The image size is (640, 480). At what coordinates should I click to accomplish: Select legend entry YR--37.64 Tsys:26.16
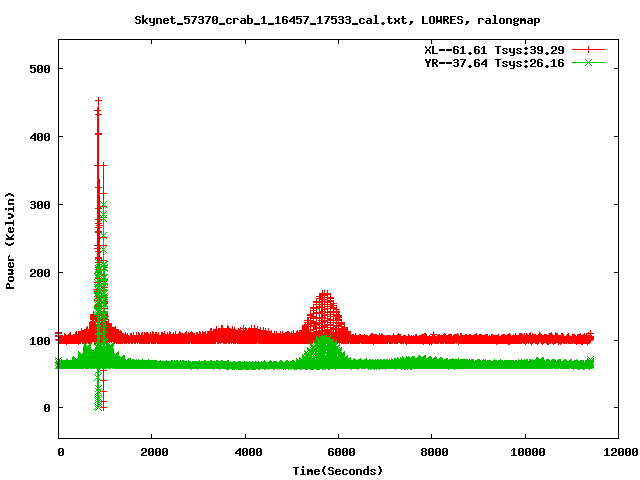click(x=494, y=63)
